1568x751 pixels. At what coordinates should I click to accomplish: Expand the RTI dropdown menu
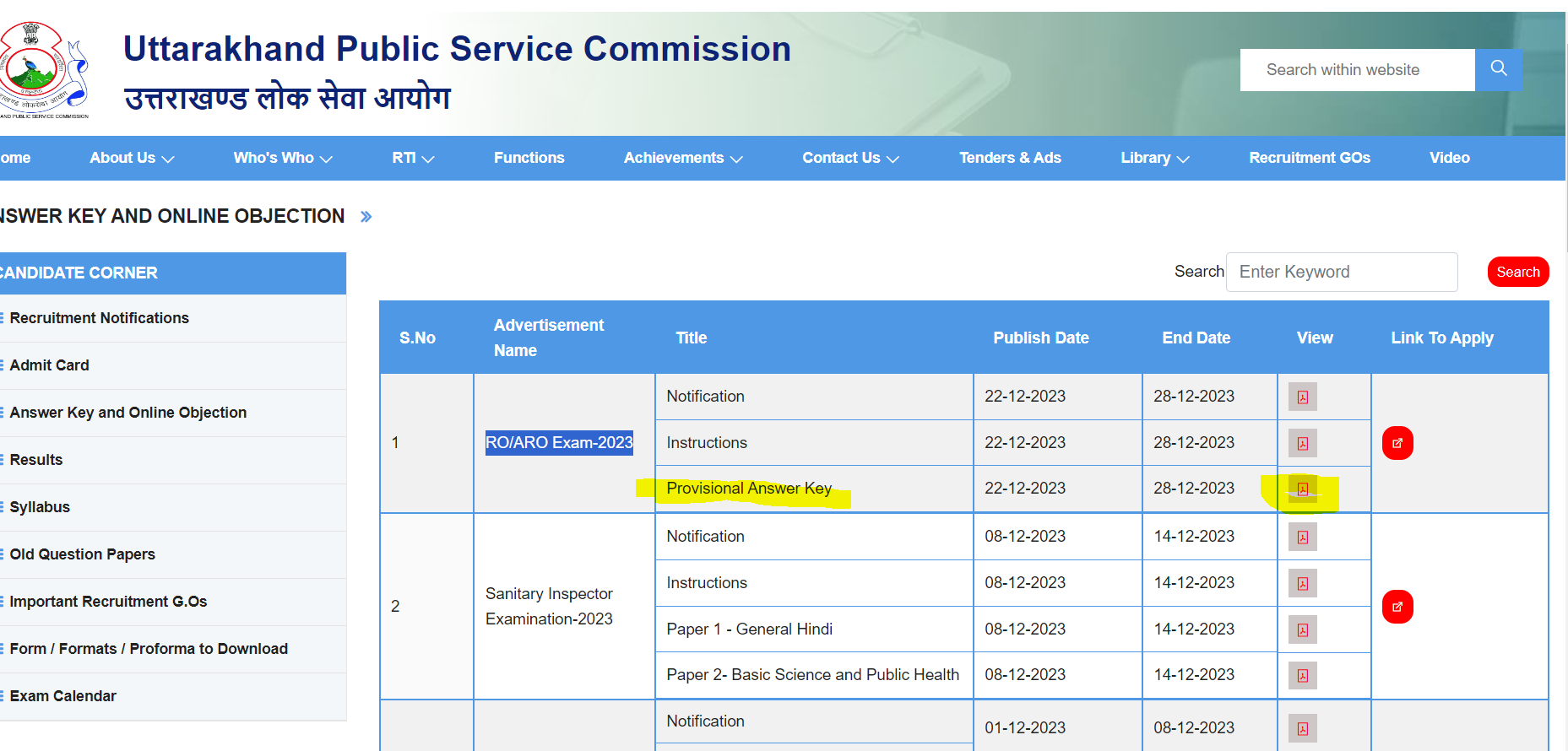[x=413, y=158]
